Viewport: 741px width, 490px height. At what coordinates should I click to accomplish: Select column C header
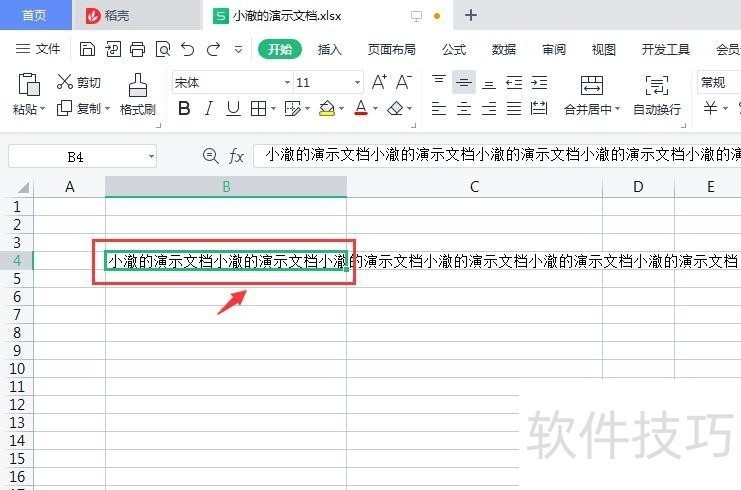[474, 187]
